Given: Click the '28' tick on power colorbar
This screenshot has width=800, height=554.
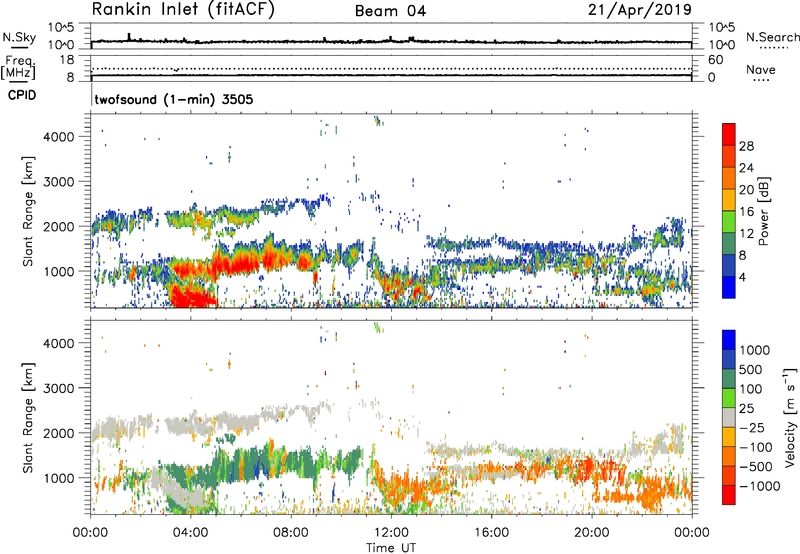Looking at the screenshot, I should (x=746, y=146).
